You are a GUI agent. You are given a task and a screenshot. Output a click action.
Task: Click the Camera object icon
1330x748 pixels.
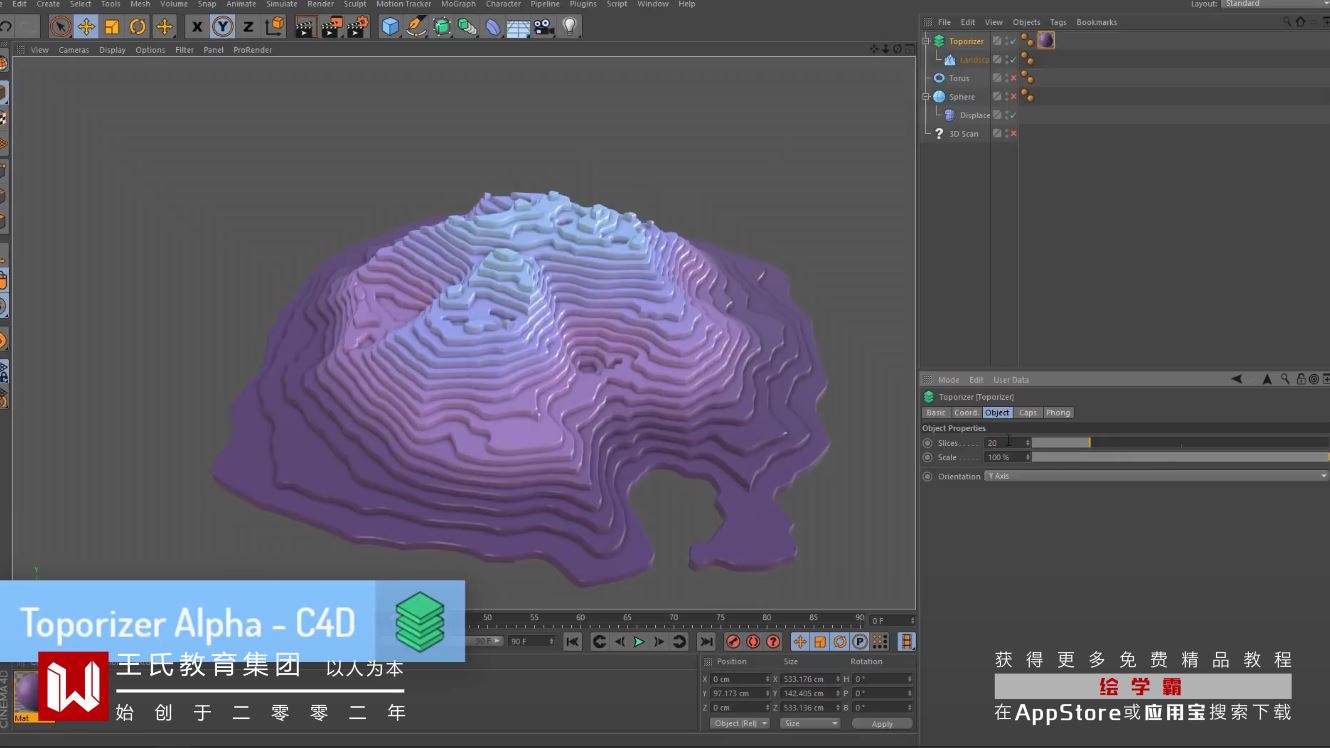544,27
